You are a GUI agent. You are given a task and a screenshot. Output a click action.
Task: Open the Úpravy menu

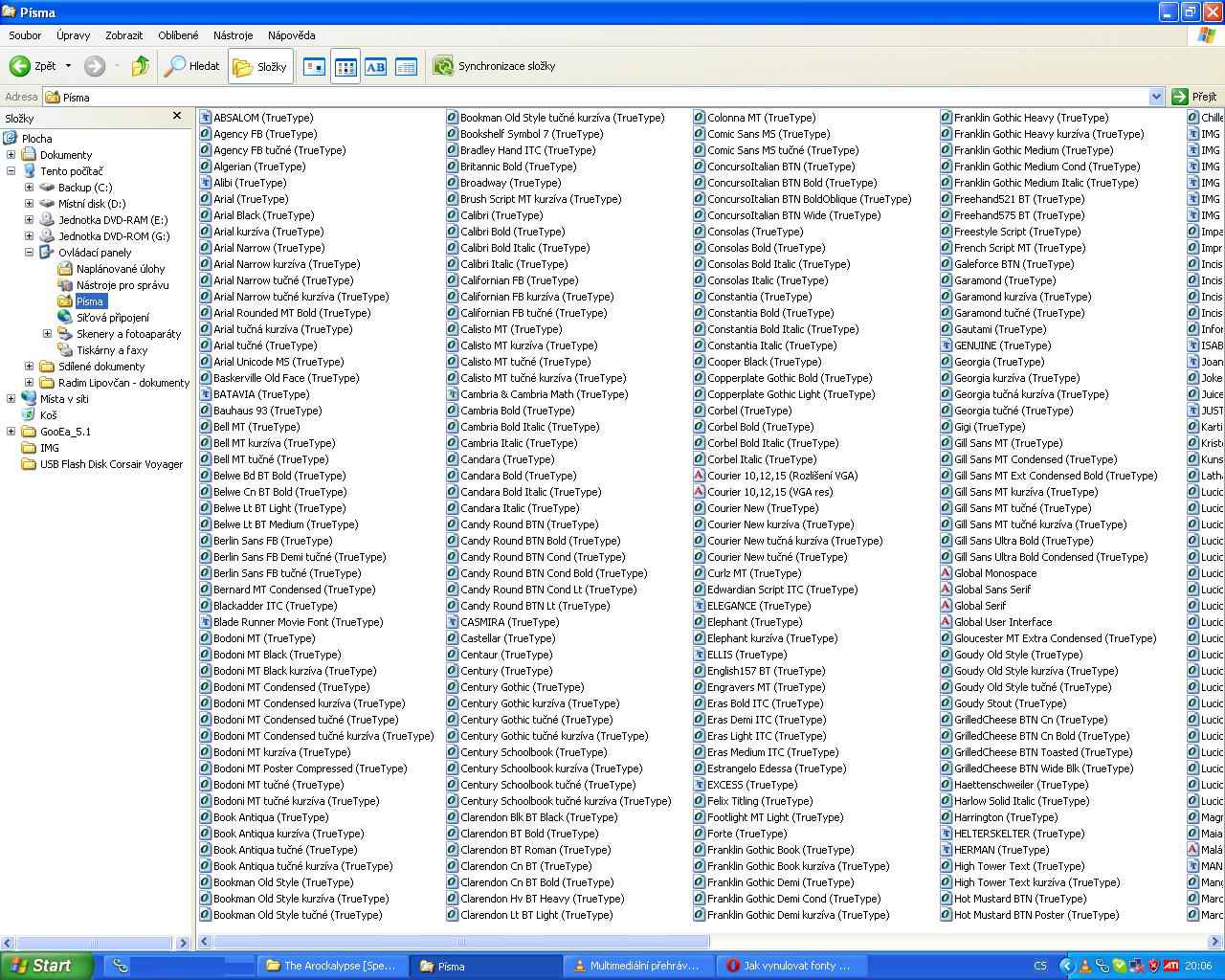(73, 35)
